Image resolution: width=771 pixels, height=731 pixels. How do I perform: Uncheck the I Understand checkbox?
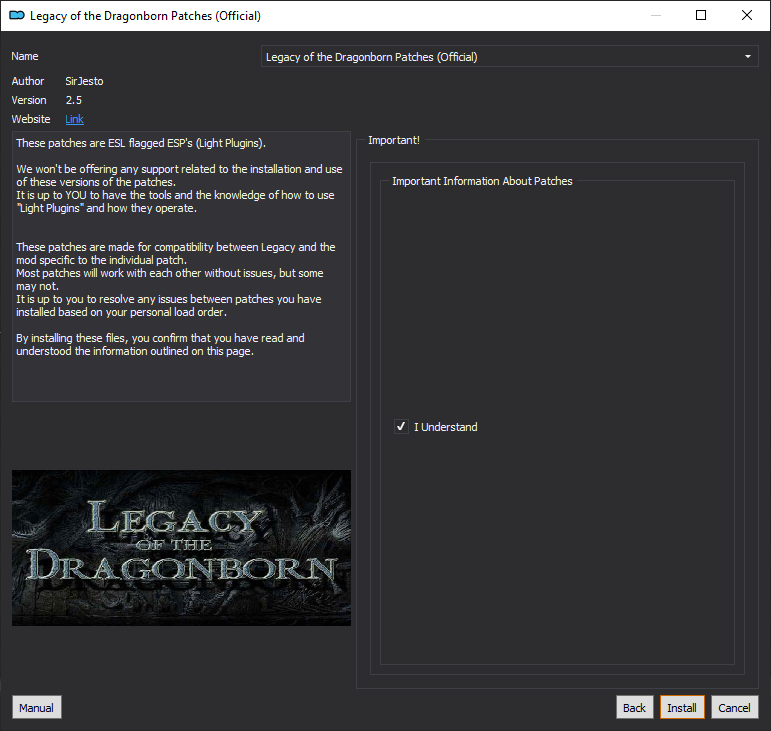point(401,426)
